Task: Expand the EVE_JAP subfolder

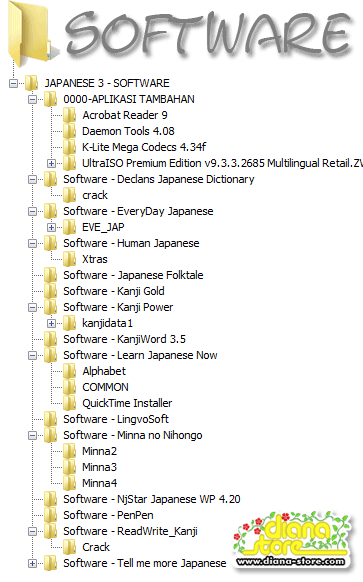Action: 52,227
